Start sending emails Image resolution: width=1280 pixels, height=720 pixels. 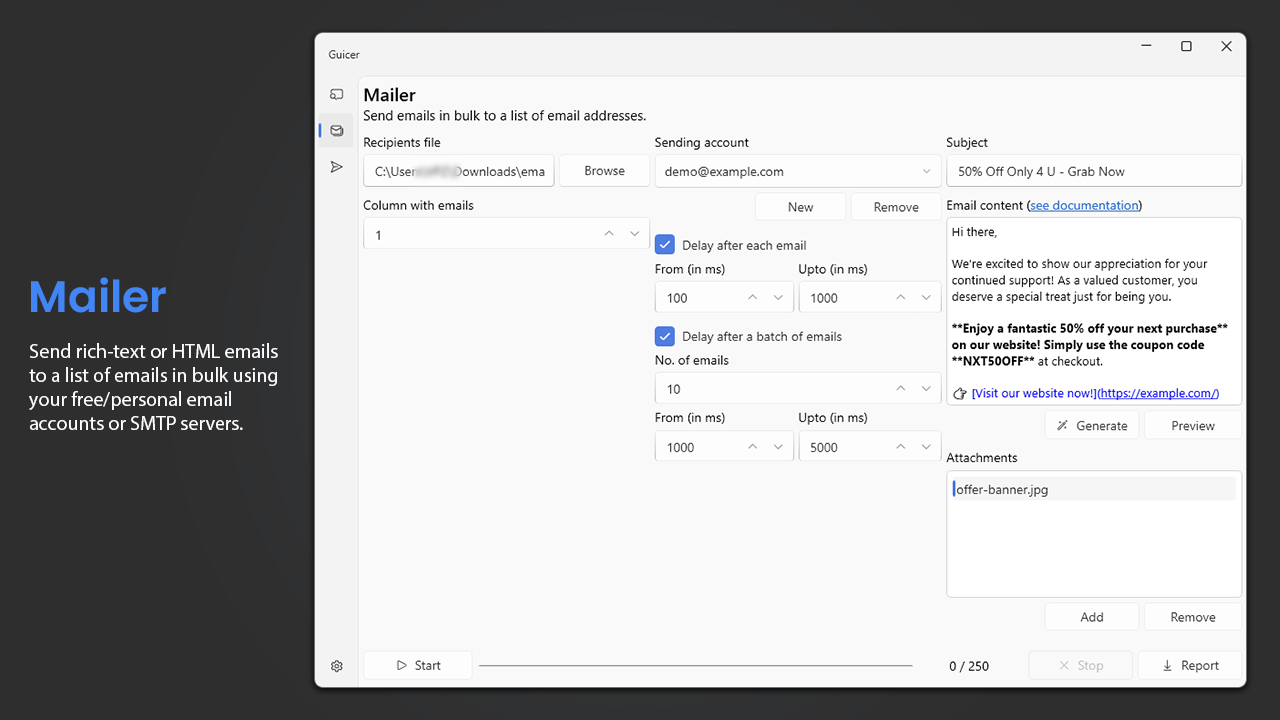418,665
